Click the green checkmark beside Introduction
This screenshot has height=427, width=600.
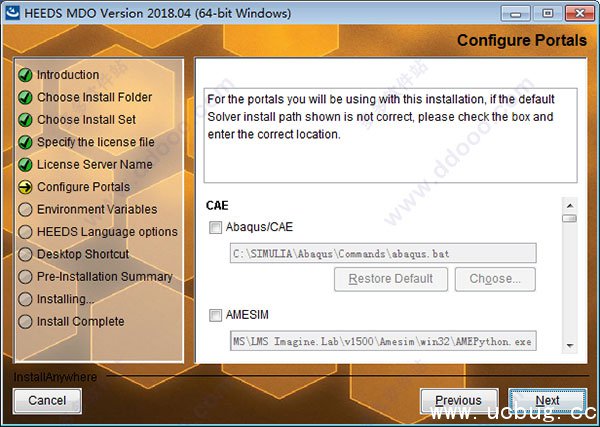(x=25, y=75)
